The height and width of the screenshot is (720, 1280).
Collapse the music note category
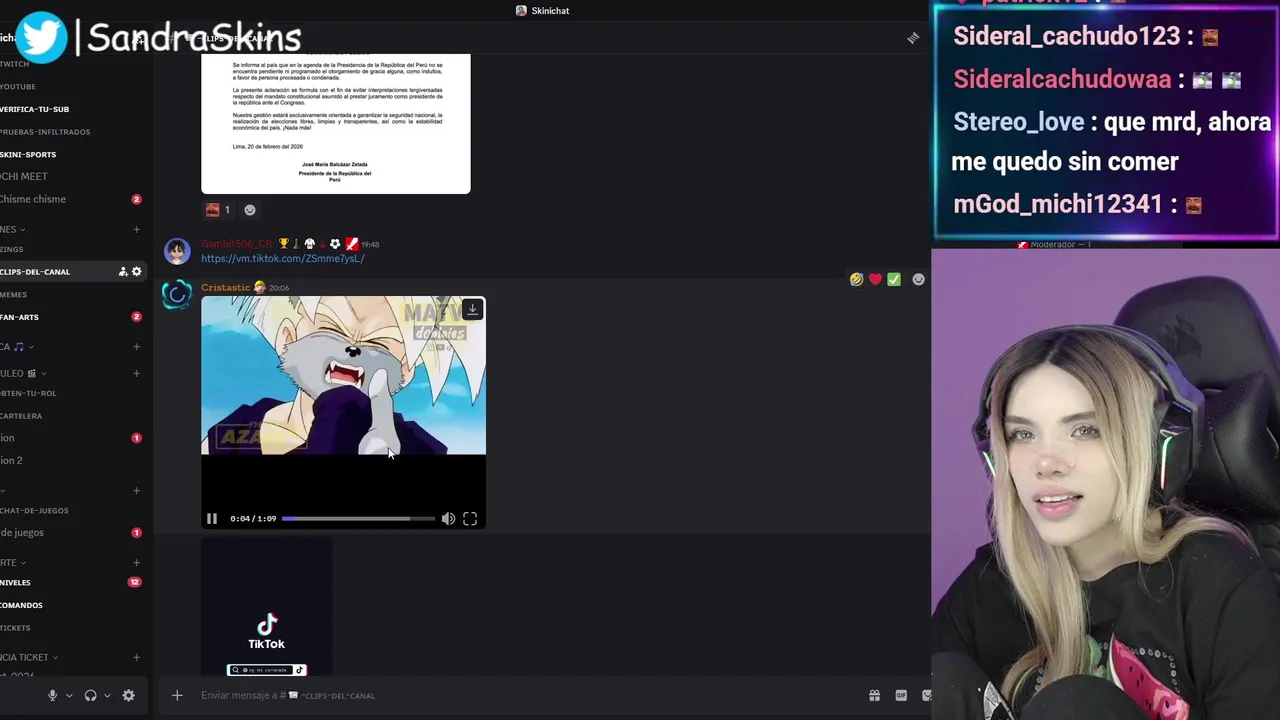tap(17, 346)
